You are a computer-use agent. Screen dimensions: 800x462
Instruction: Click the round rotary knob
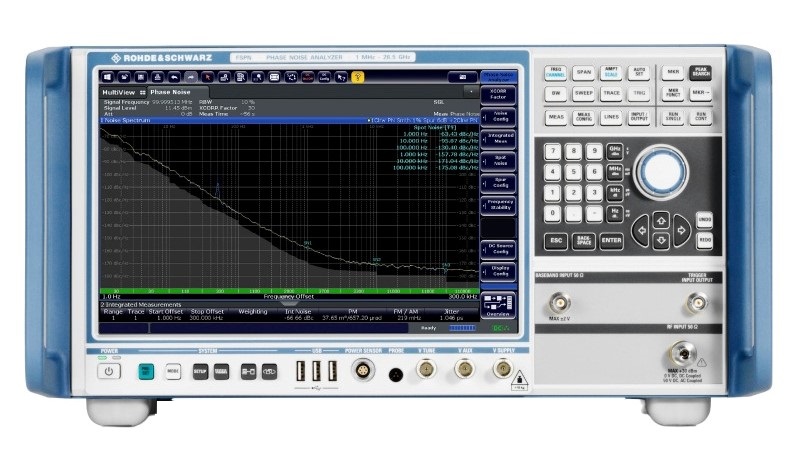click(661, 172)
